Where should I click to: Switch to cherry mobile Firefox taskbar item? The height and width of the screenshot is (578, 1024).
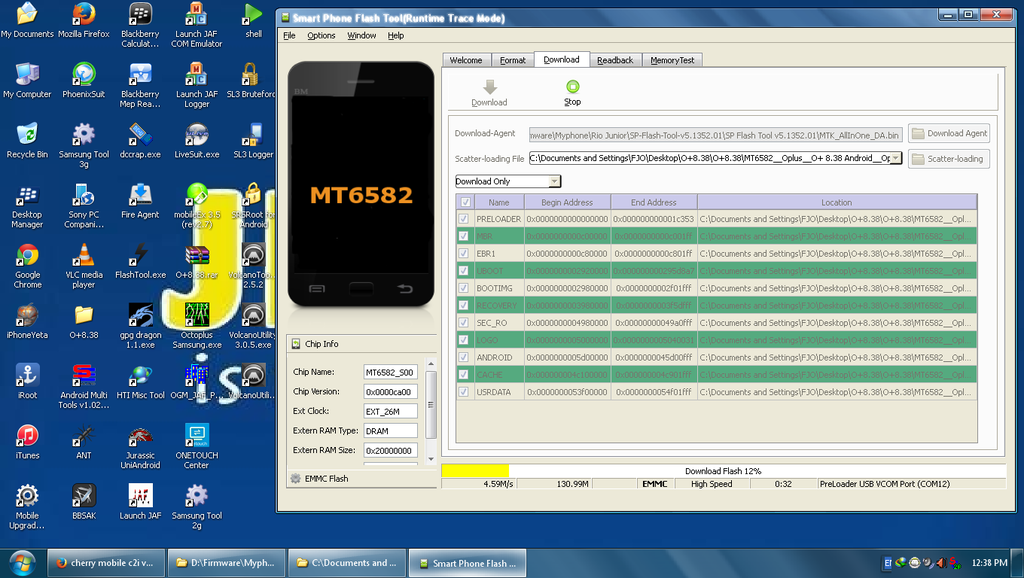pyautogui.click(x=104, y=563)
